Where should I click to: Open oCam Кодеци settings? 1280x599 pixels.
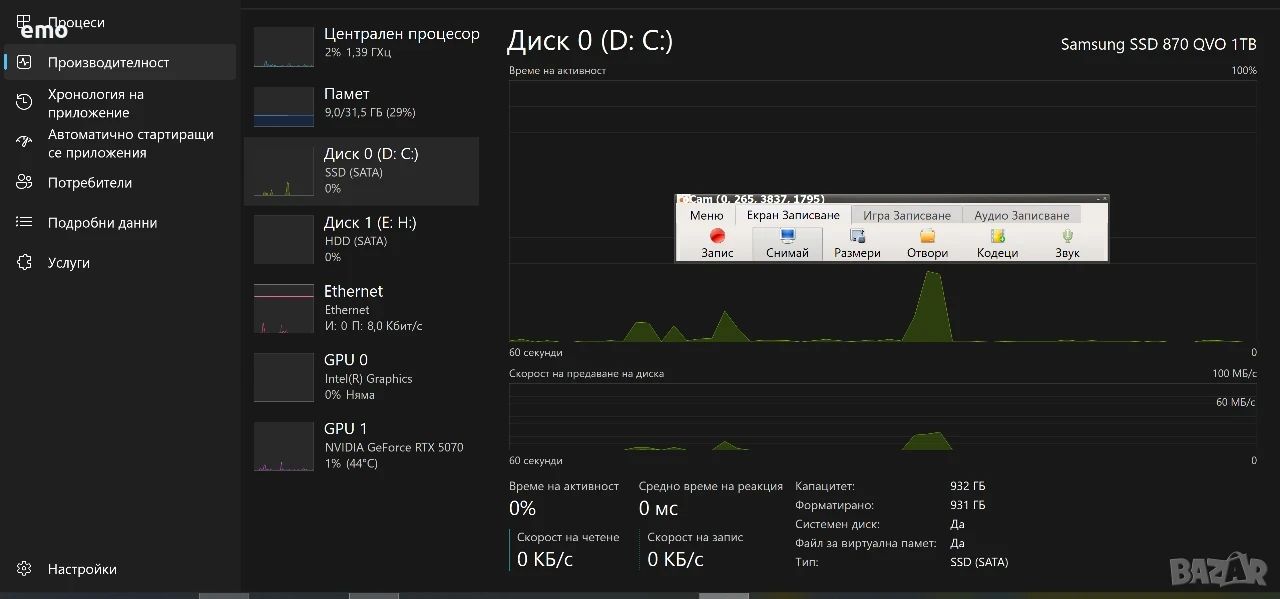(997, 243)
